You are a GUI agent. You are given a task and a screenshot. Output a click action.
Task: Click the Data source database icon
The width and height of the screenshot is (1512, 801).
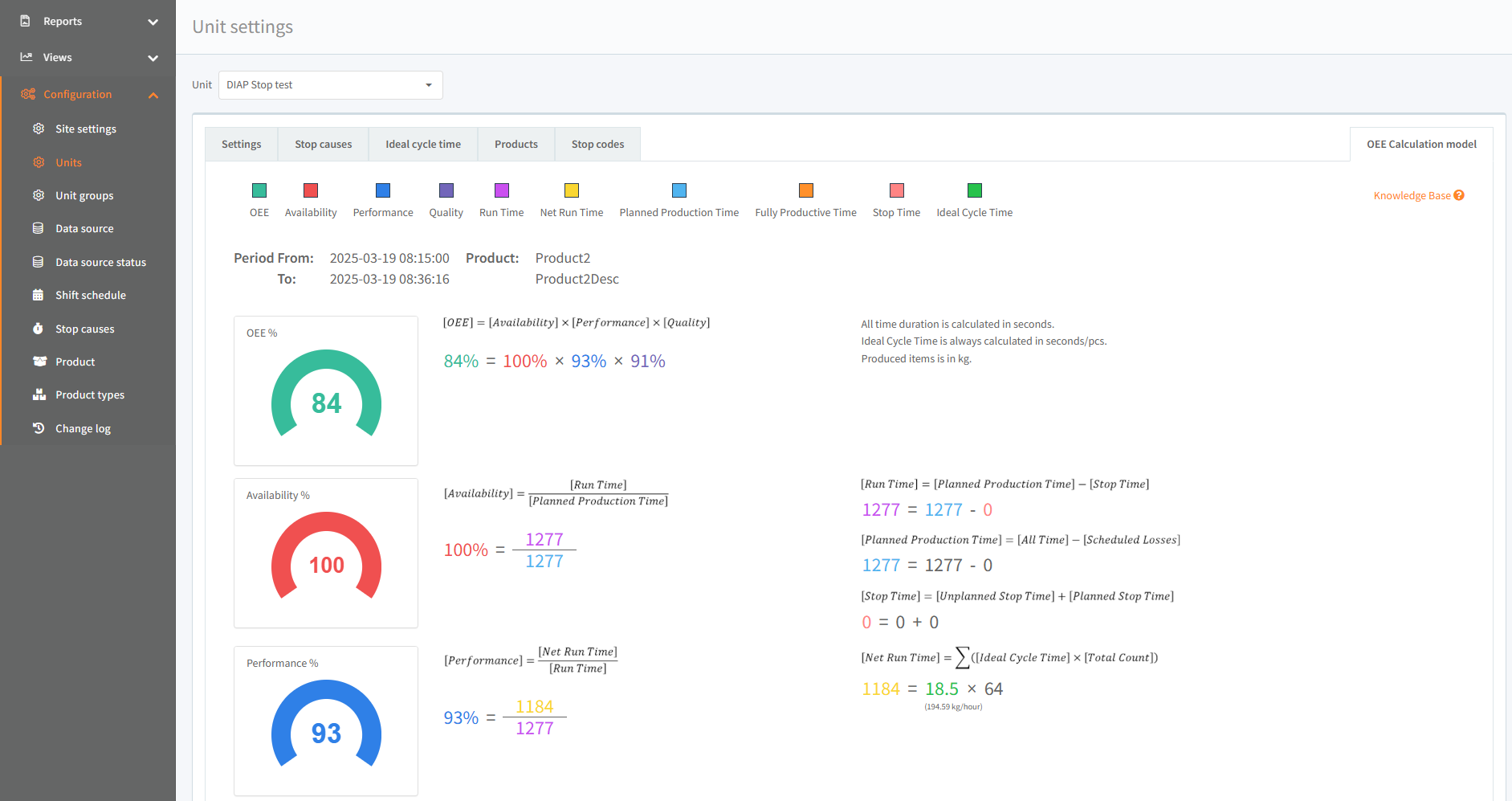point(38,228)
